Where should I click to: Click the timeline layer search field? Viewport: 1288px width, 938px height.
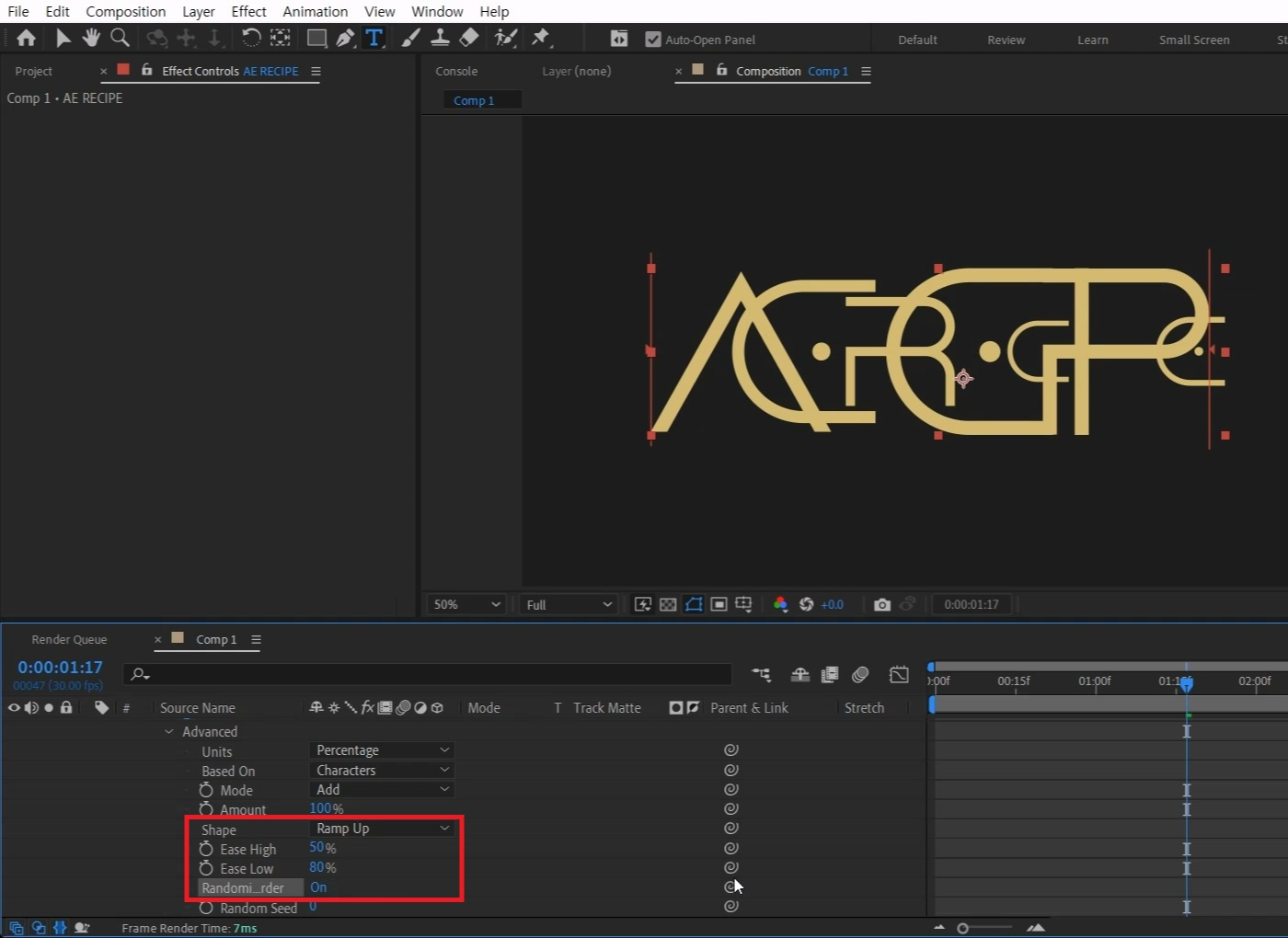(428, 674)
